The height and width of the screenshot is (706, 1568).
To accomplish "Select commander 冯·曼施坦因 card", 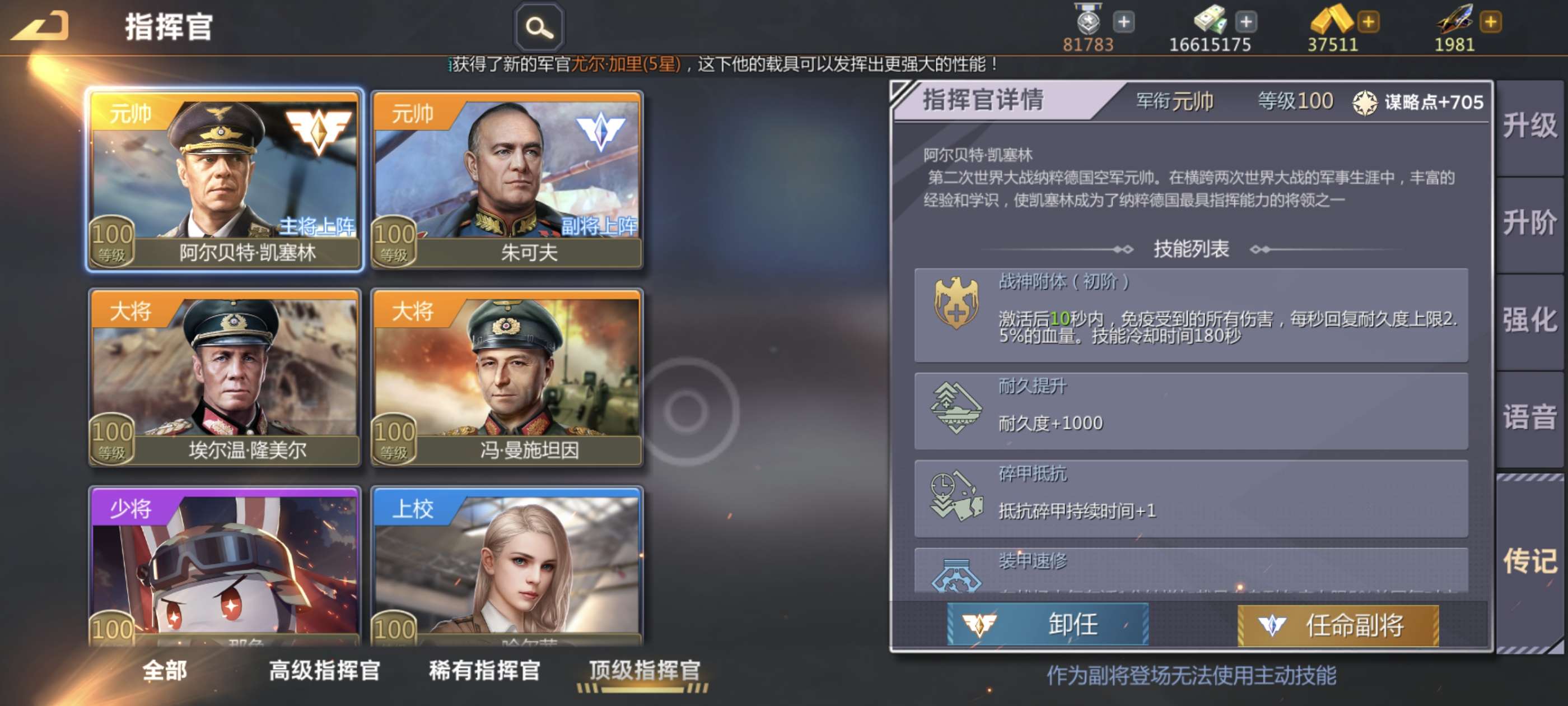I will click(506, 378).
